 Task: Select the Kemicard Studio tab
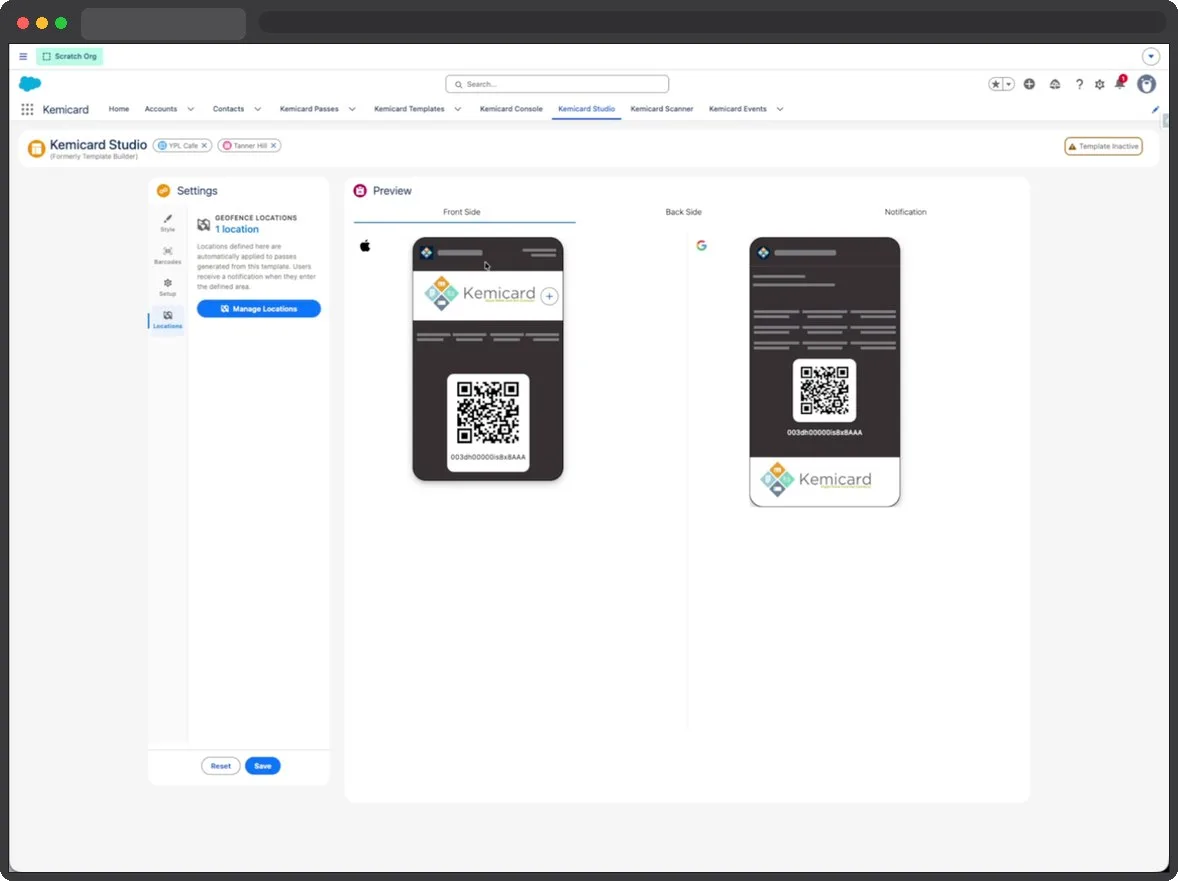pos(586,109)
